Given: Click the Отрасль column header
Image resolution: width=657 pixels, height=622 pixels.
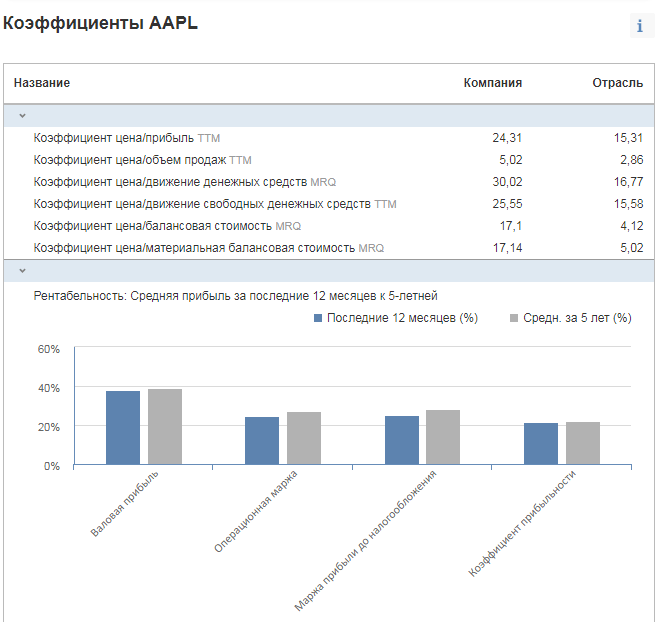Looking at the screenshot, I should [x=617, y=83].
